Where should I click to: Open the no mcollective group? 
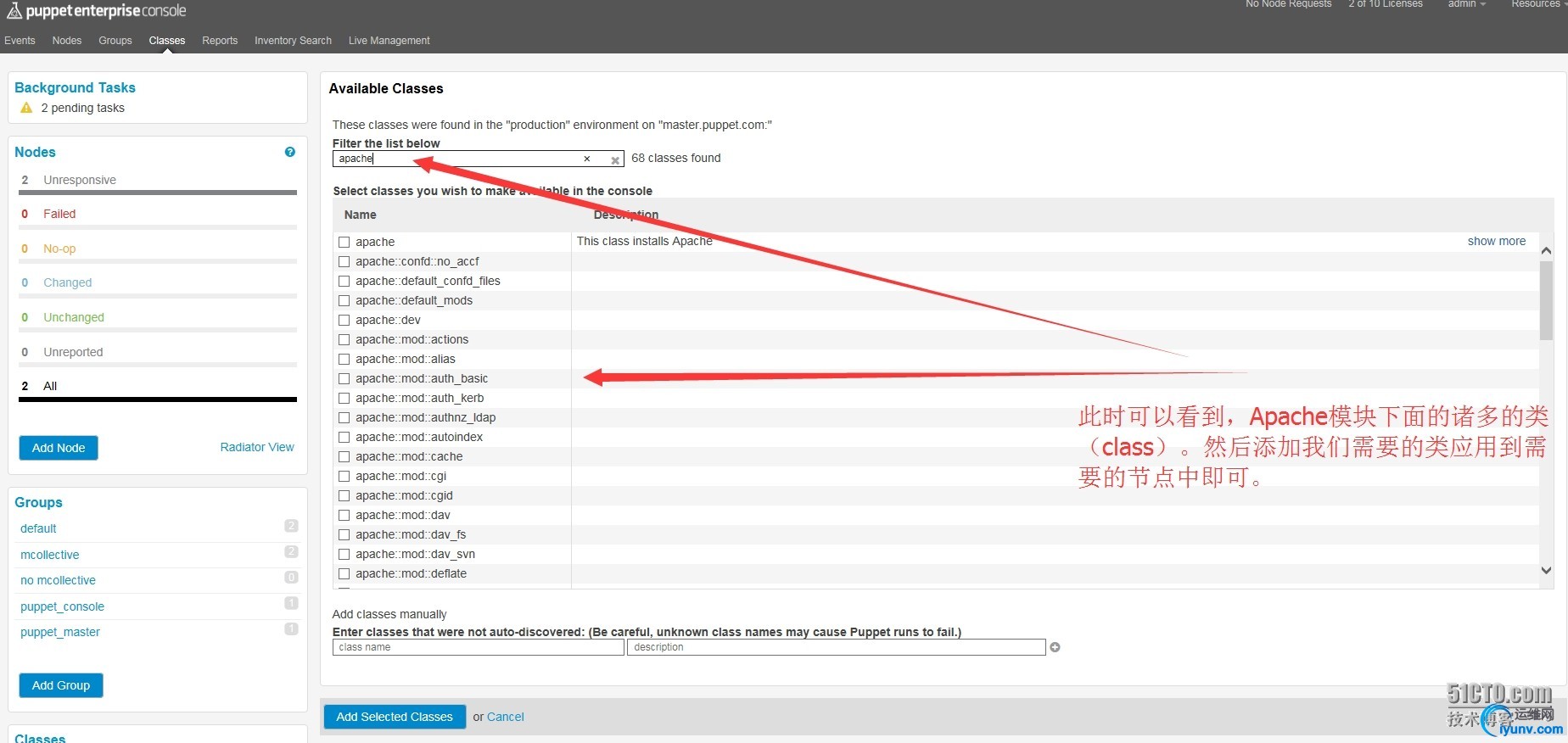[58, 580]
